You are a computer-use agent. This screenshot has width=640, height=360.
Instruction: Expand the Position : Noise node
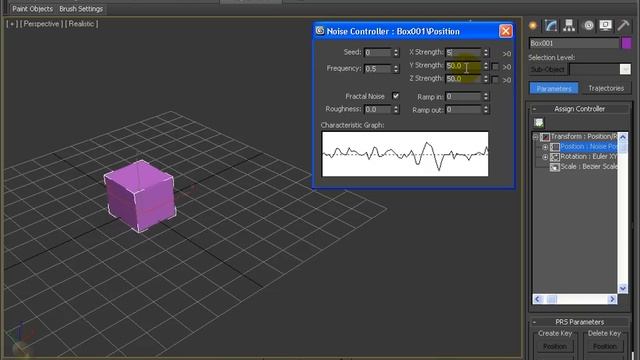click(545, 147)
